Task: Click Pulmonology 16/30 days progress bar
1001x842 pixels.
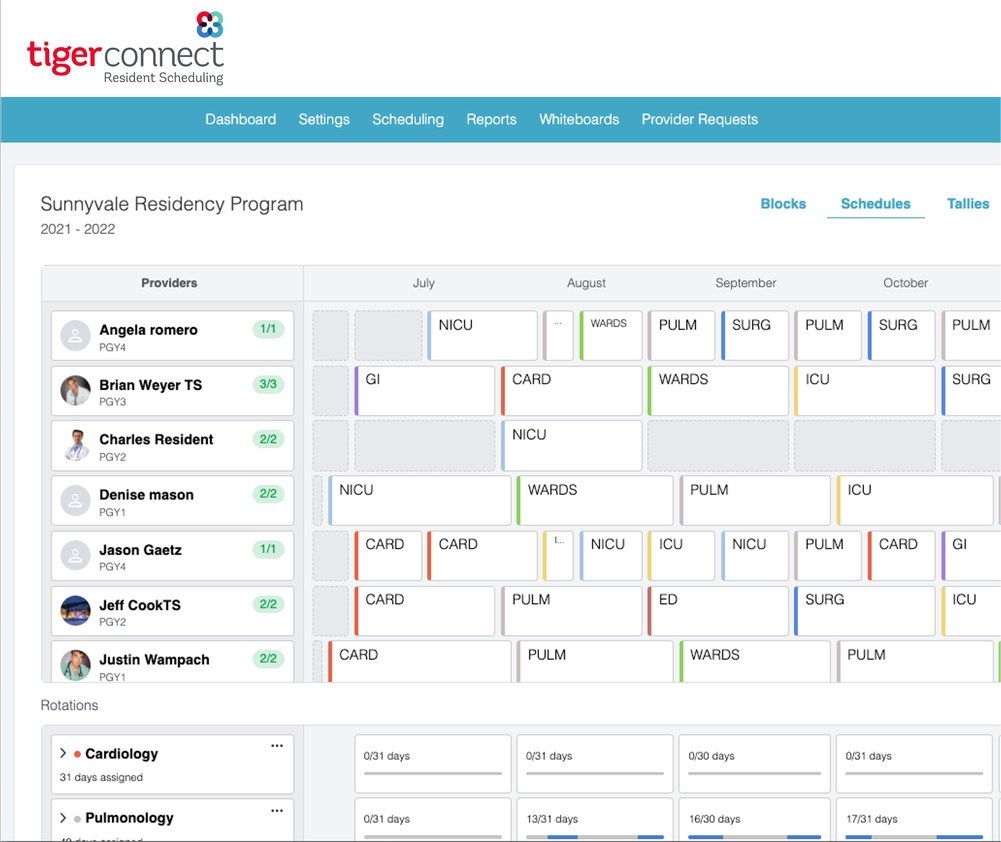Action: tap(754, 836)
